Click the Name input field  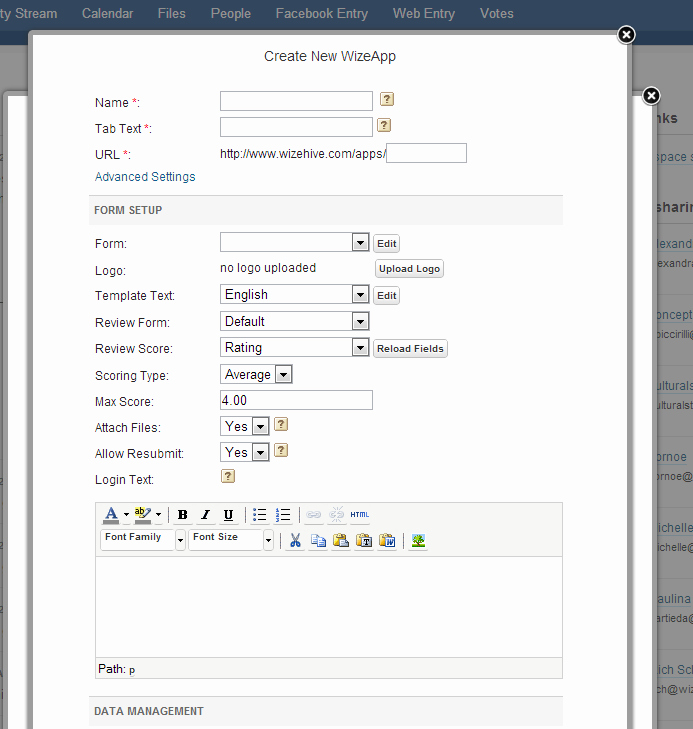(296, 101)
